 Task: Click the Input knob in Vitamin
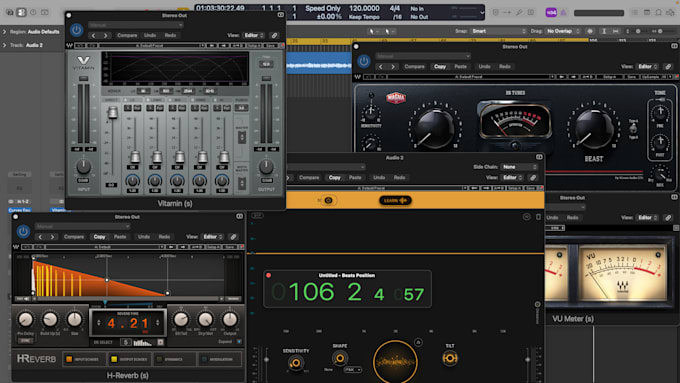(83, 167)
